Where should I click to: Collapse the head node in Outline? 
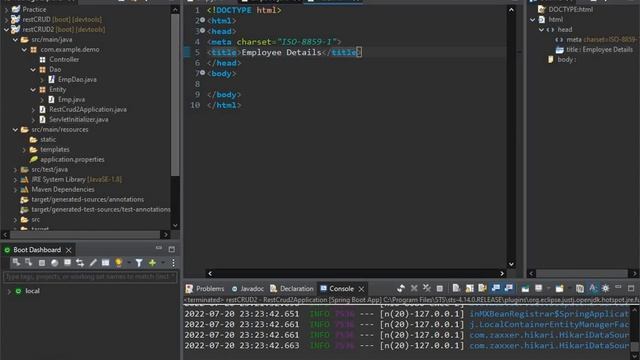(x=541, y=30)
